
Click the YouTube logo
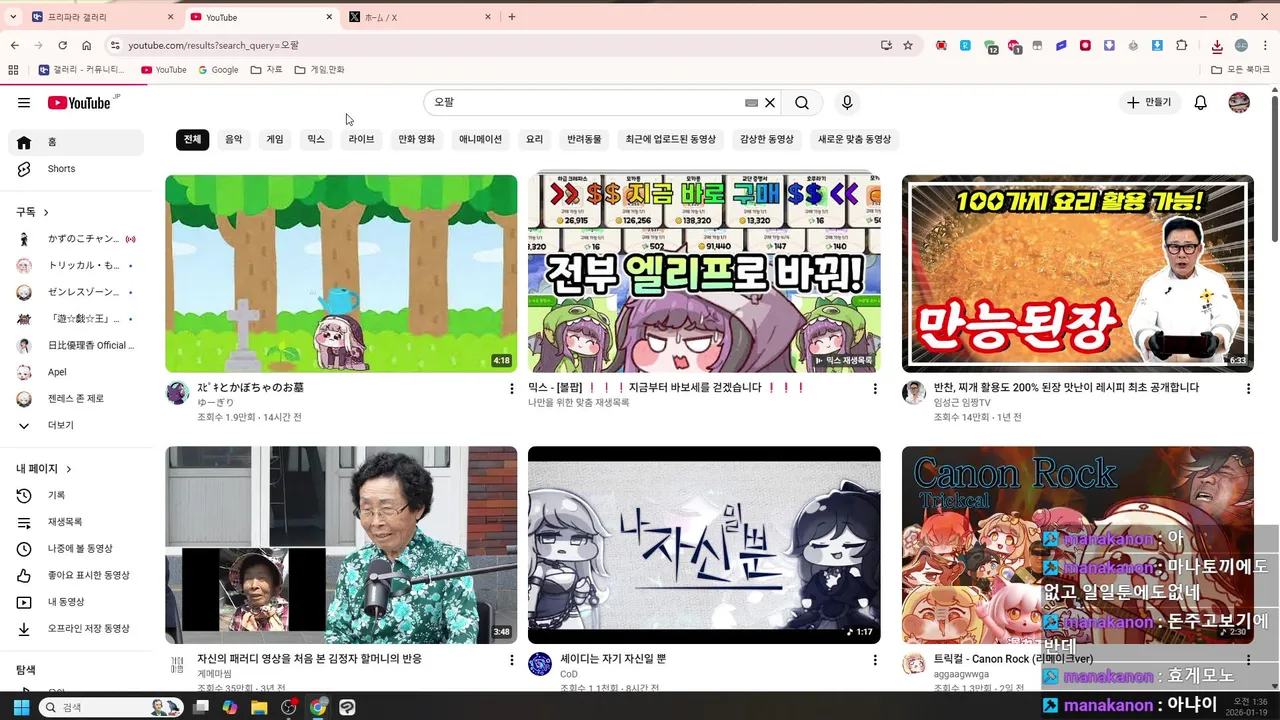point(79,103)
